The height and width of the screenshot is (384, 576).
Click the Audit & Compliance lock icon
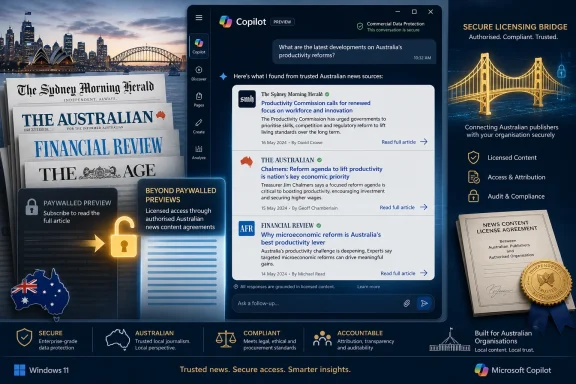[x=474, y=196]
